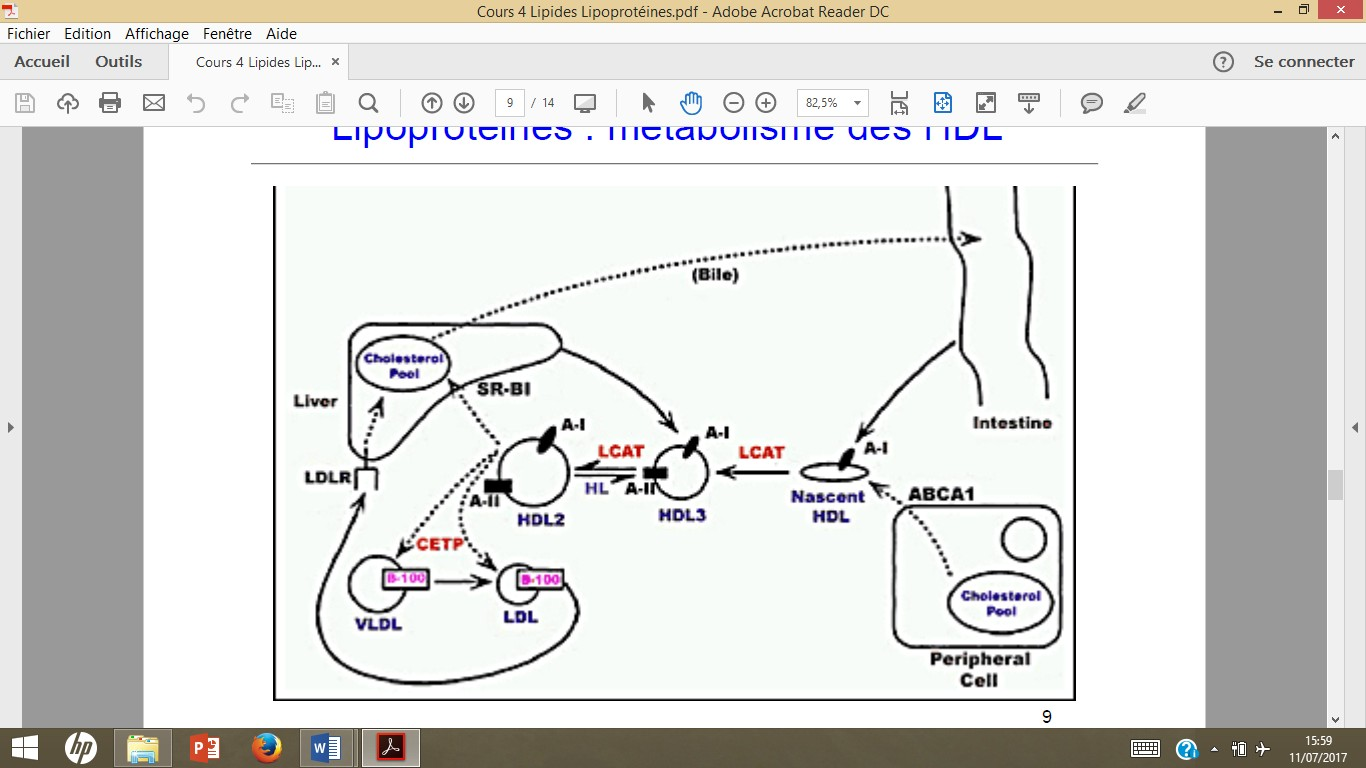Go to previous page with up arrow

(432, 103)
